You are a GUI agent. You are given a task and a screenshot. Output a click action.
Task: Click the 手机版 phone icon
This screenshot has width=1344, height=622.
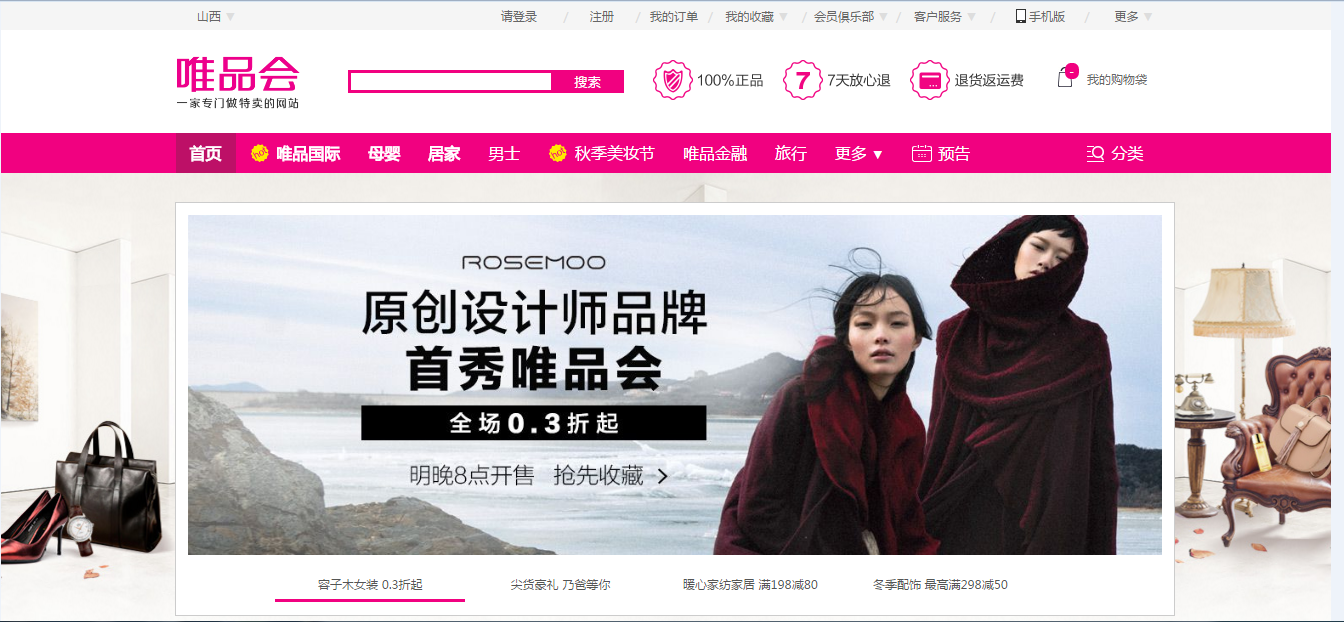[1021, 16]
